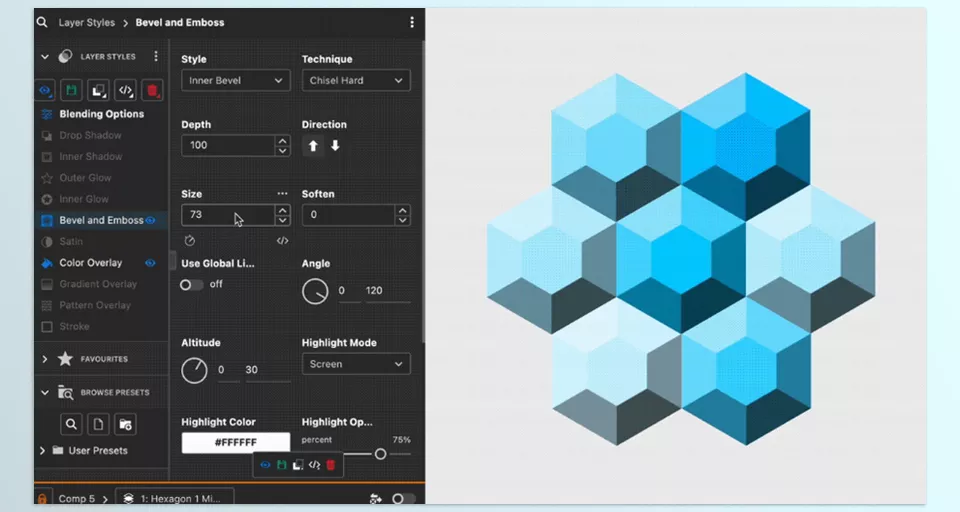Toggle Use Global Light switch

[191, 285]
